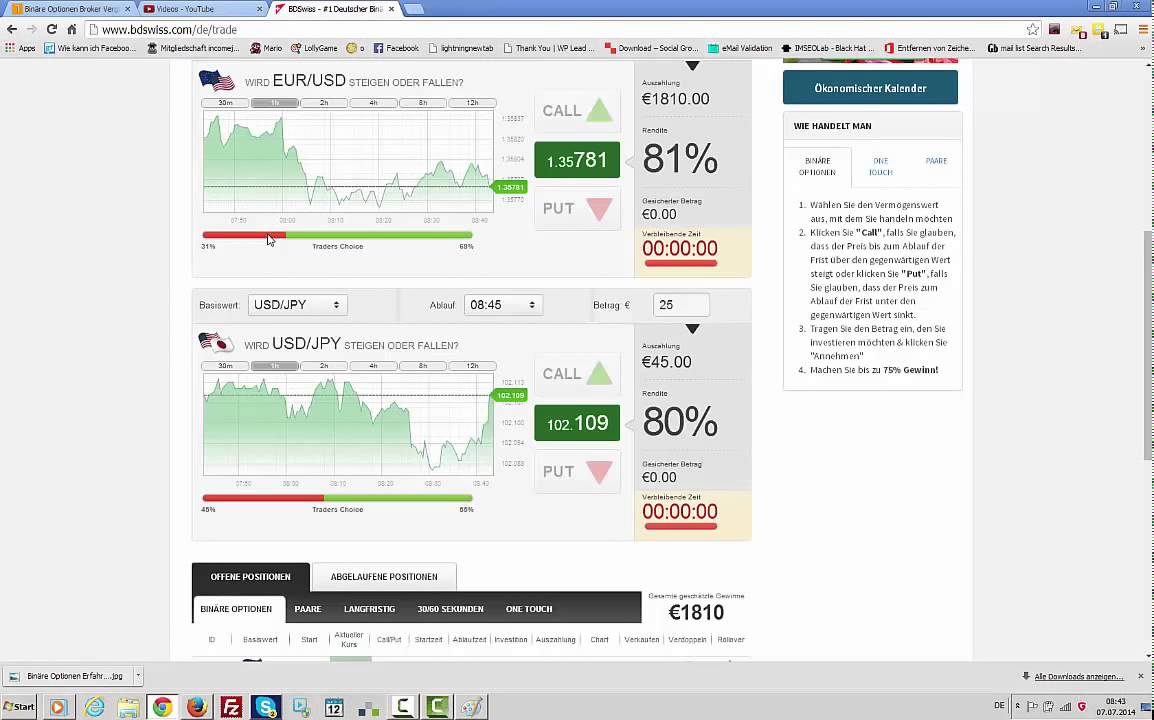Click EUR/USD Traders Choice sentiment bar

tap(337, 236)
